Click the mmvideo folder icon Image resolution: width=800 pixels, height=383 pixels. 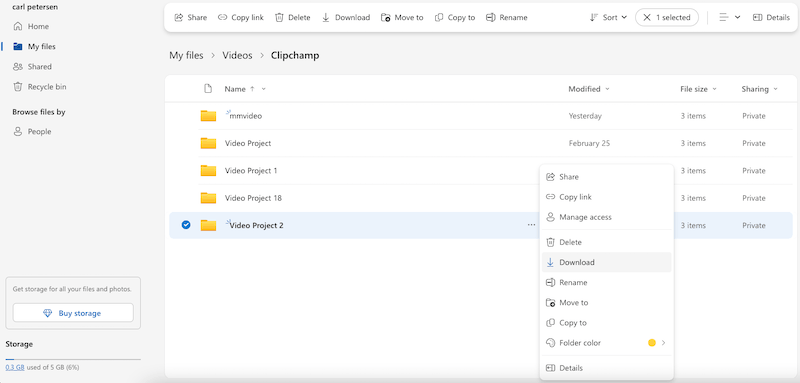coord(208,116)
